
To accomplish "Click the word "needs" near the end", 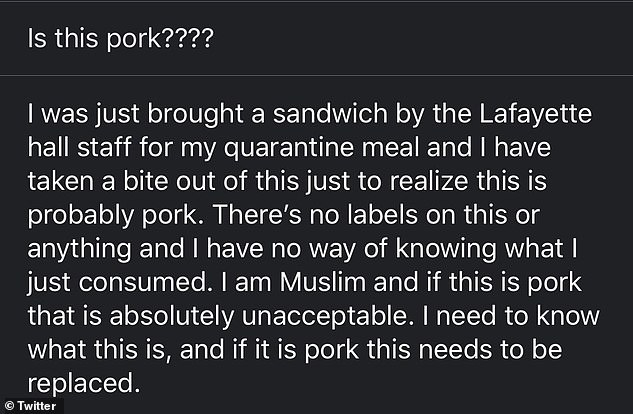I will (455, 349).
